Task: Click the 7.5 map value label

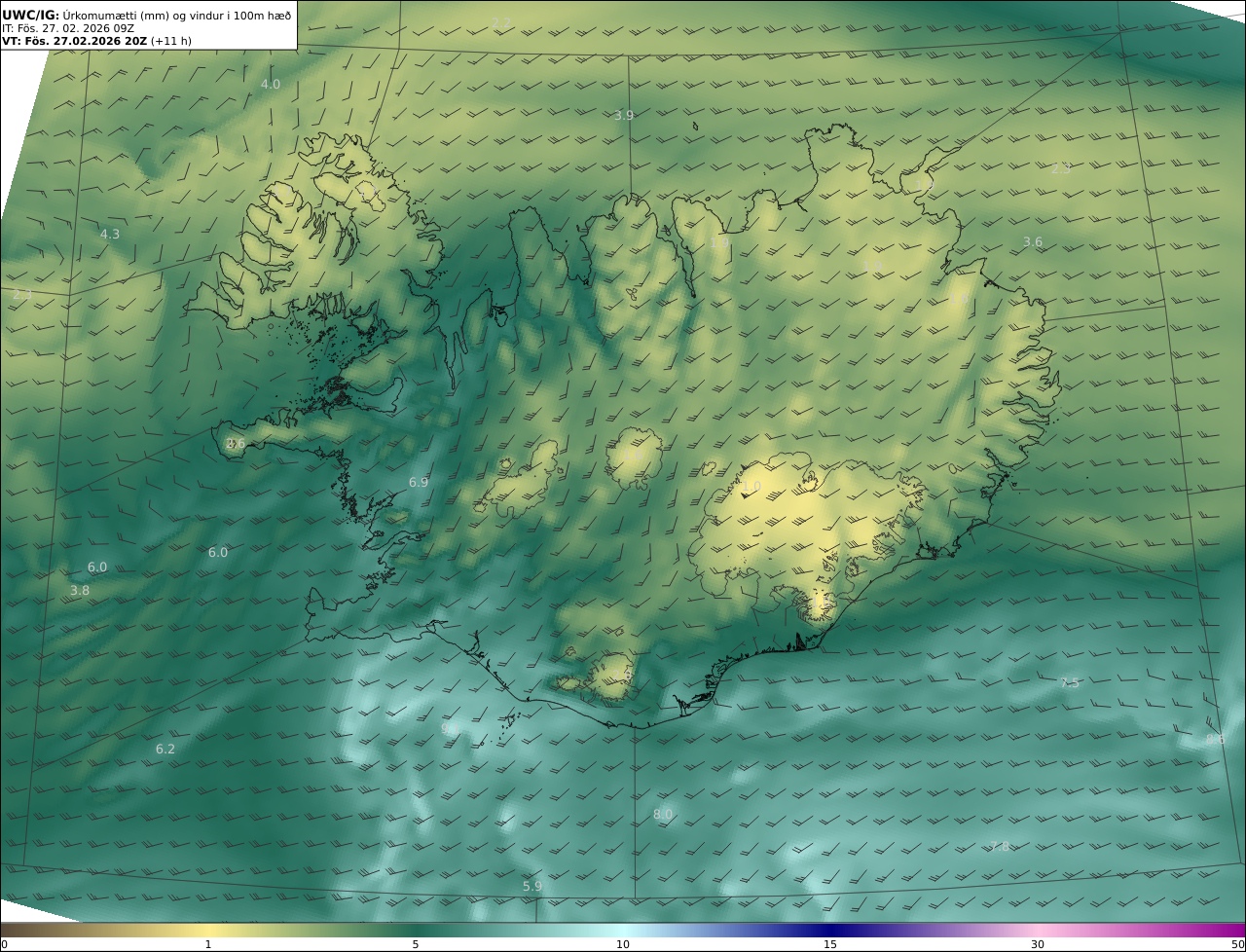Action: coord(1070,683)
